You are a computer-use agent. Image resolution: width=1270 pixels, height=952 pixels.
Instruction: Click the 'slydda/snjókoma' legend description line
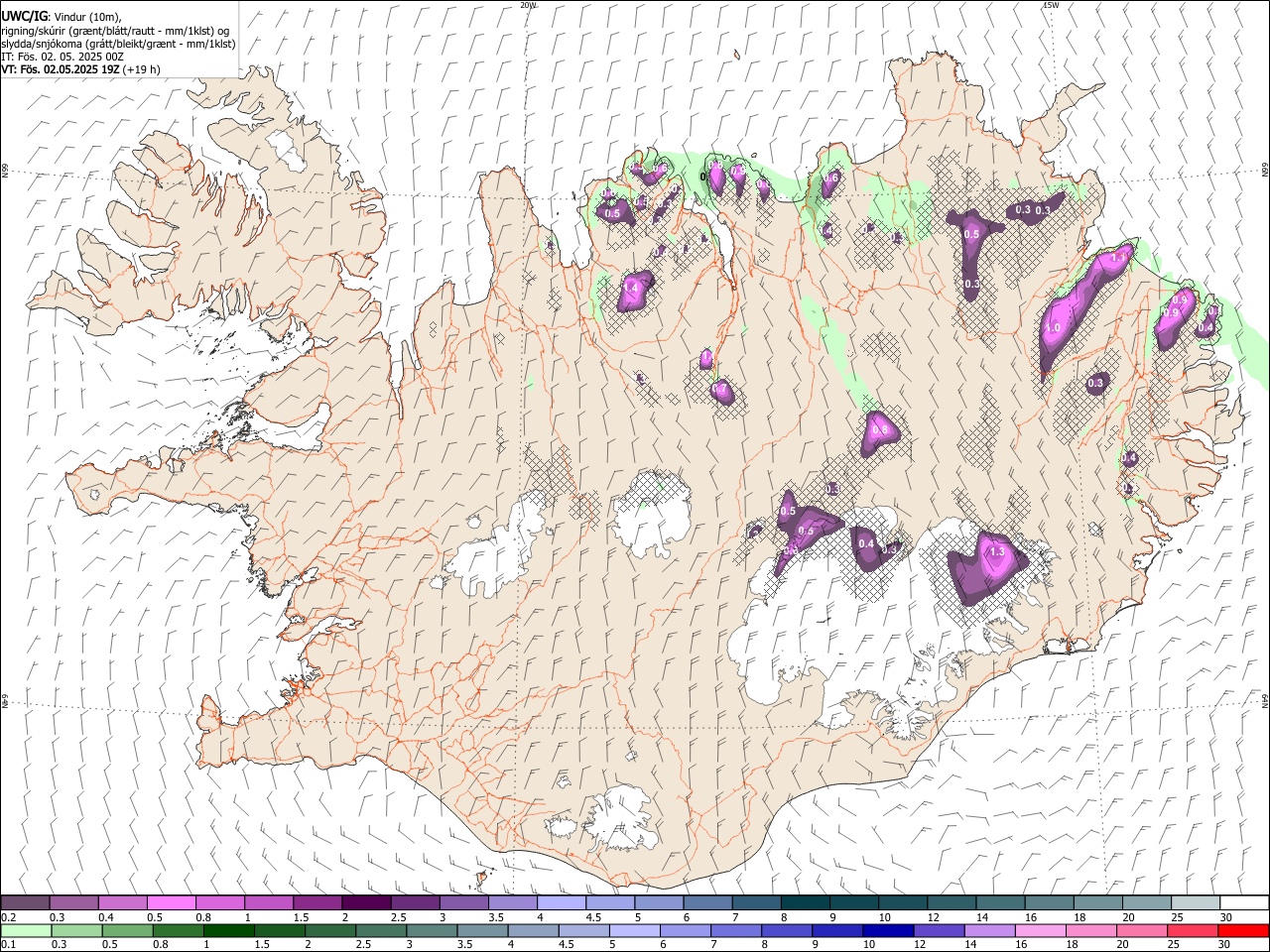pyautogui.click(x=118, y=44)
